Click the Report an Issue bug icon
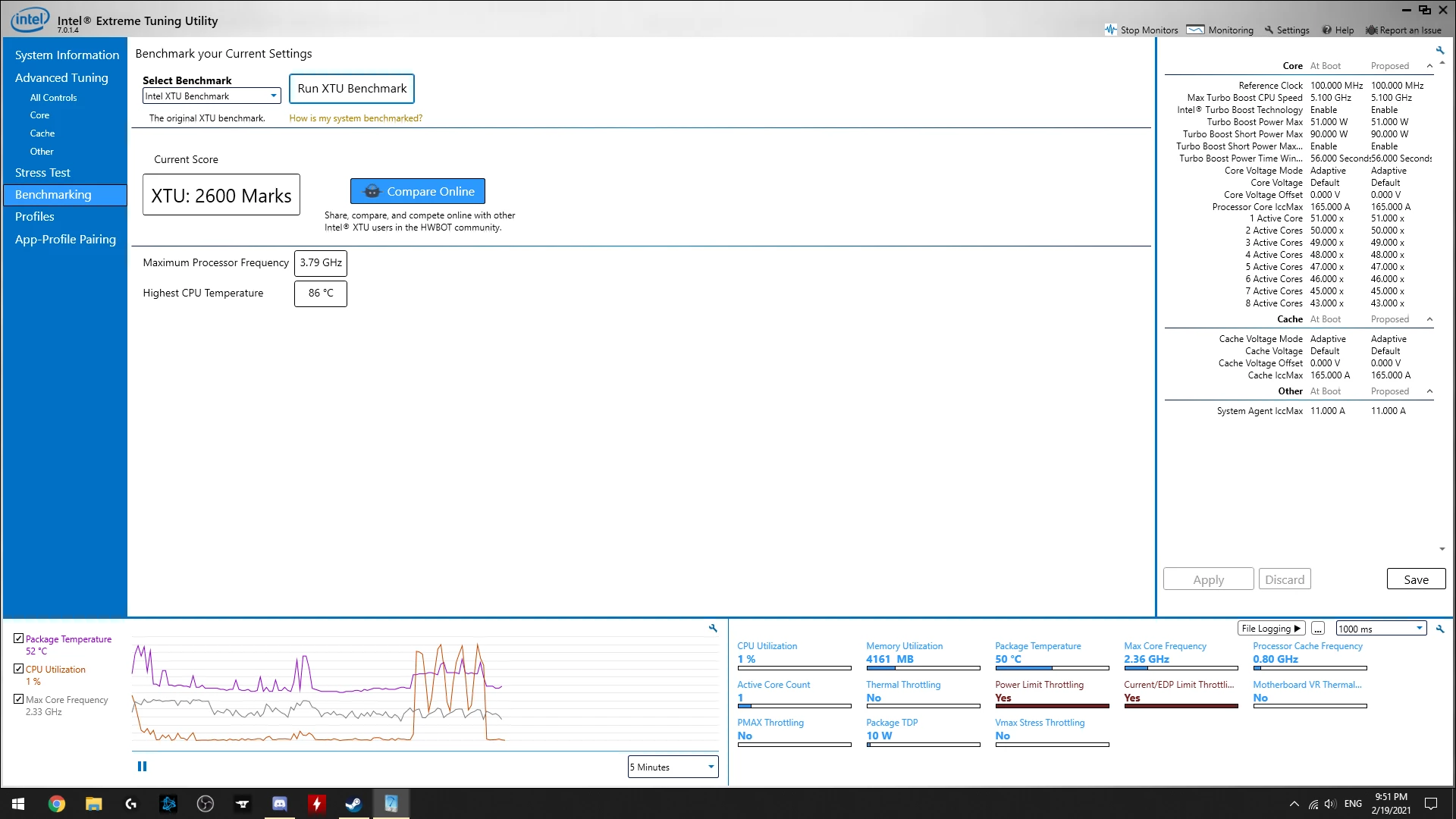Screen dimensions: 1456x819 point(1371,30)
